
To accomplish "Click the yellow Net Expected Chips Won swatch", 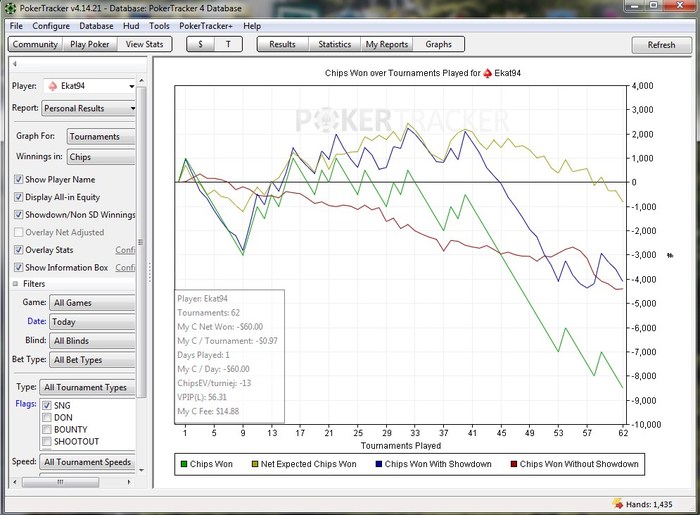I will point(255,464).
